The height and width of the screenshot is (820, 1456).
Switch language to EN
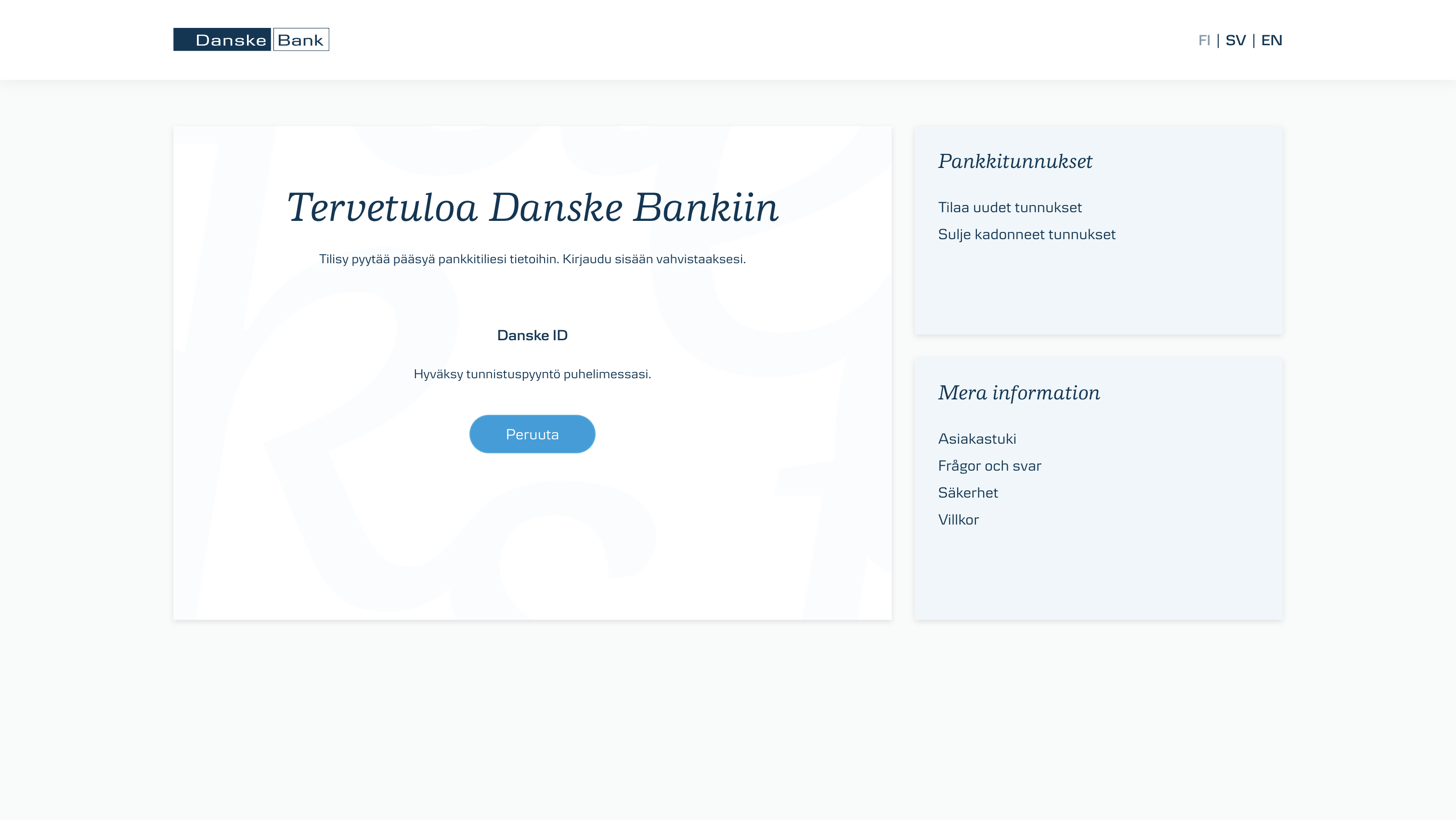click(x=1271, y=40)
